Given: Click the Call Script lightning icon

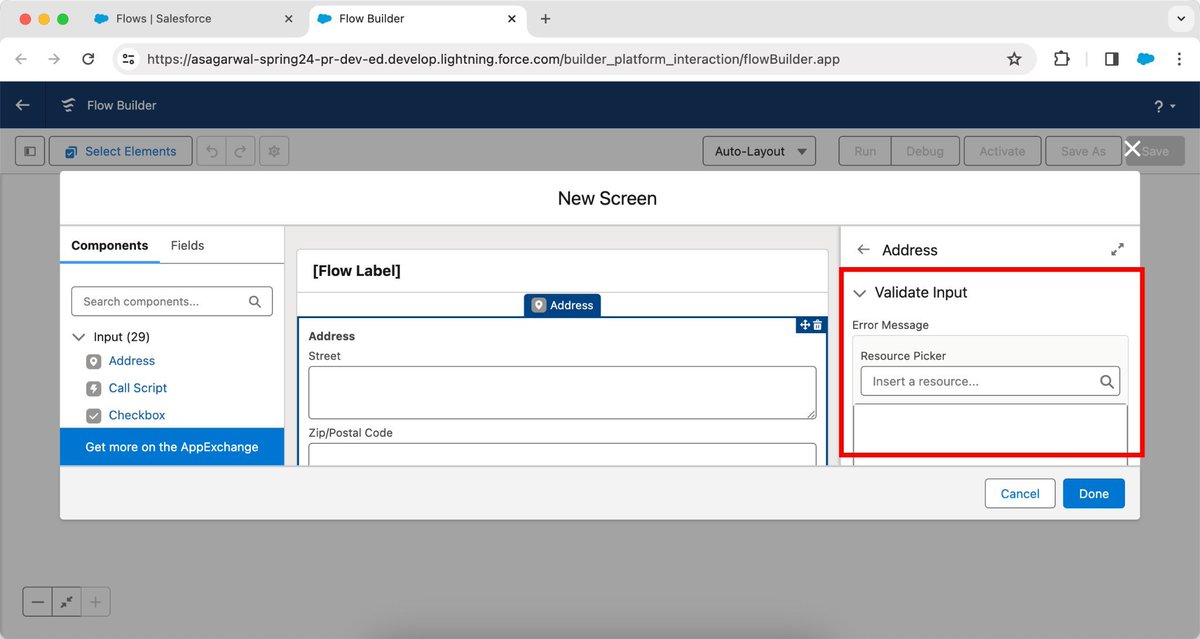Looking at the screenshot, I should (x=94, y=388).
